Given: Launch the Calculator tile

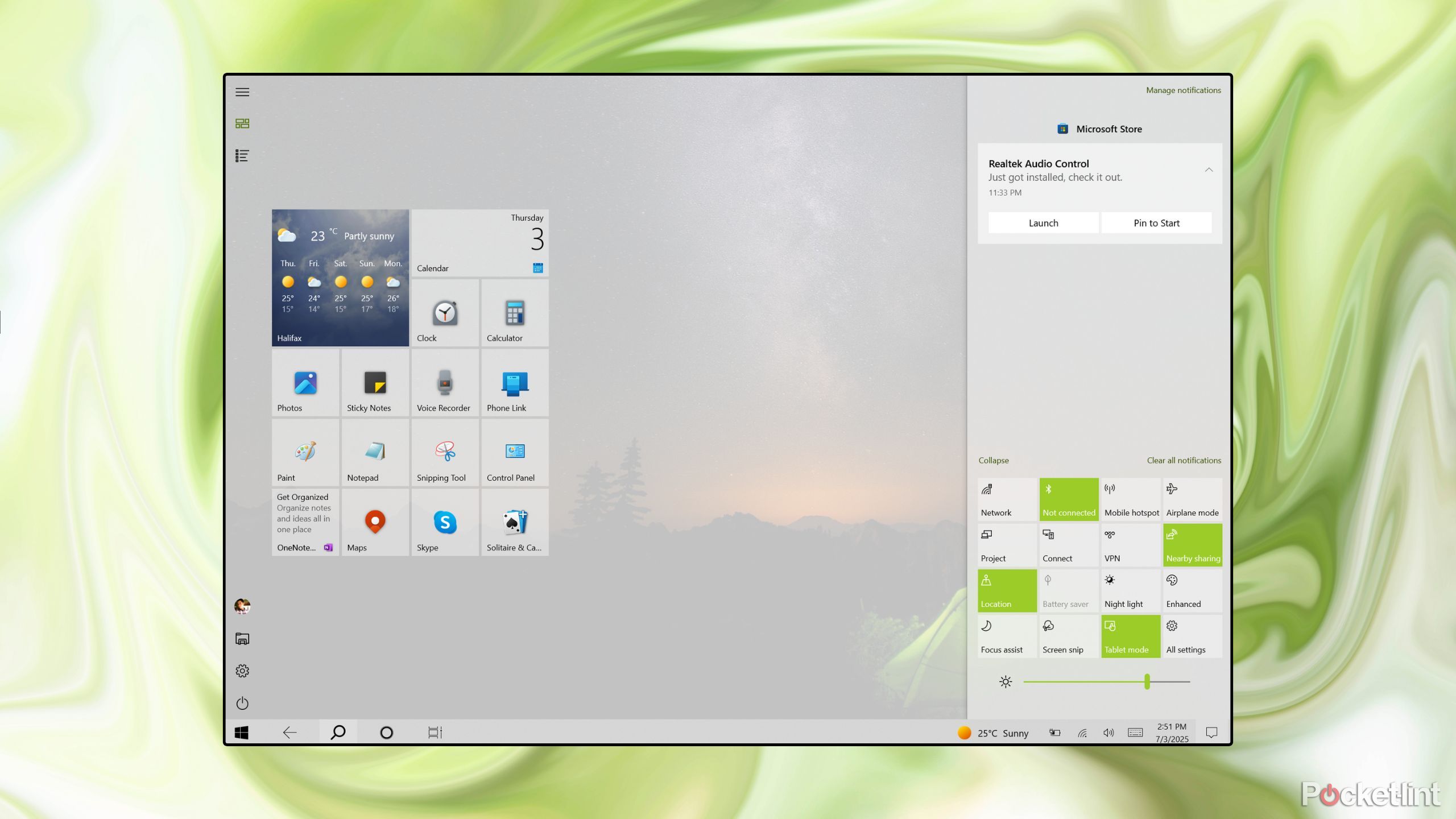Looking at the screenshot, I should tap(515, 313).
